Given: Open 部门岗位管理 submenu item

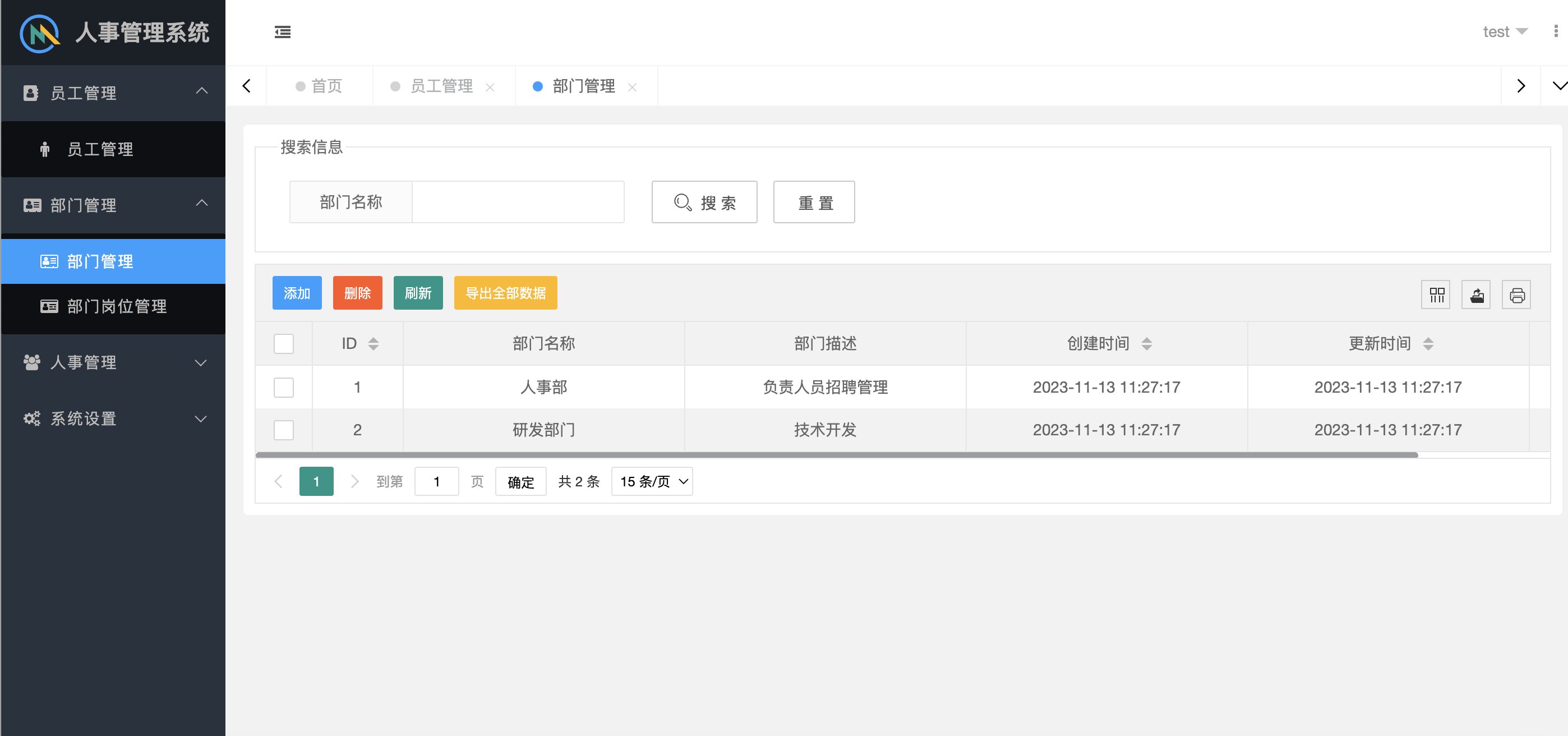Looking at the screenshot, I should (113, 306).
